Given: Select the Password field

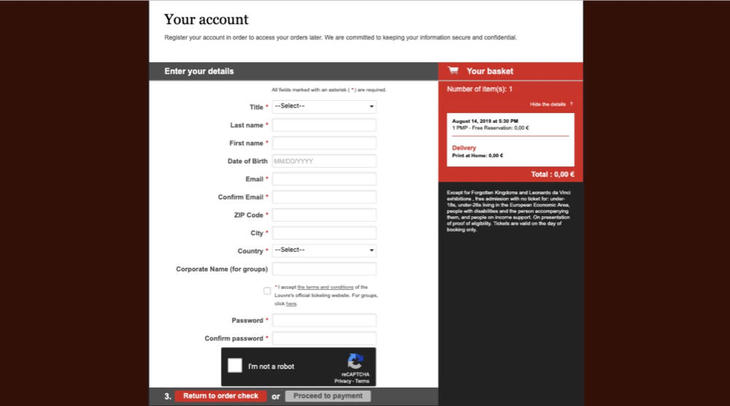Looking at the screenshot, I should 323,321.
